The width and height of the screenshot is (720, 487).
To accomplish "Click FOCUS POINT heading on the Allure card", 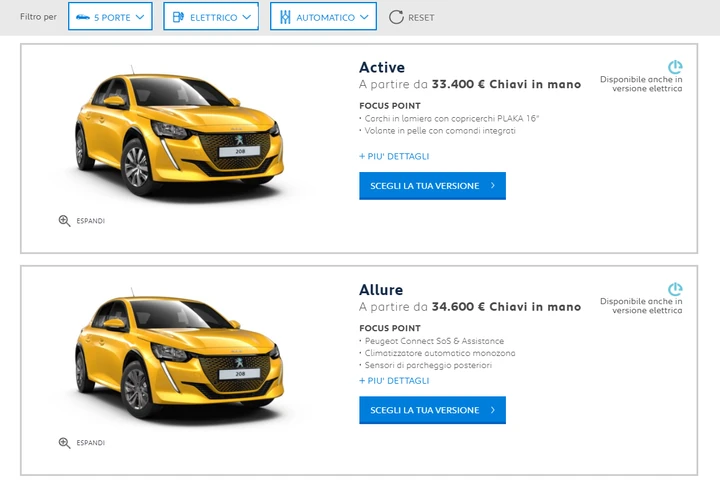I will pos(390,328).
